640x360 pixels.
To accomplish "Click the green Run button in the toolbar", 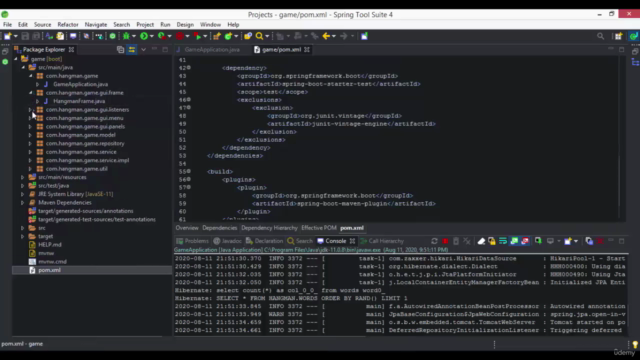I will [x=144, y=36].
